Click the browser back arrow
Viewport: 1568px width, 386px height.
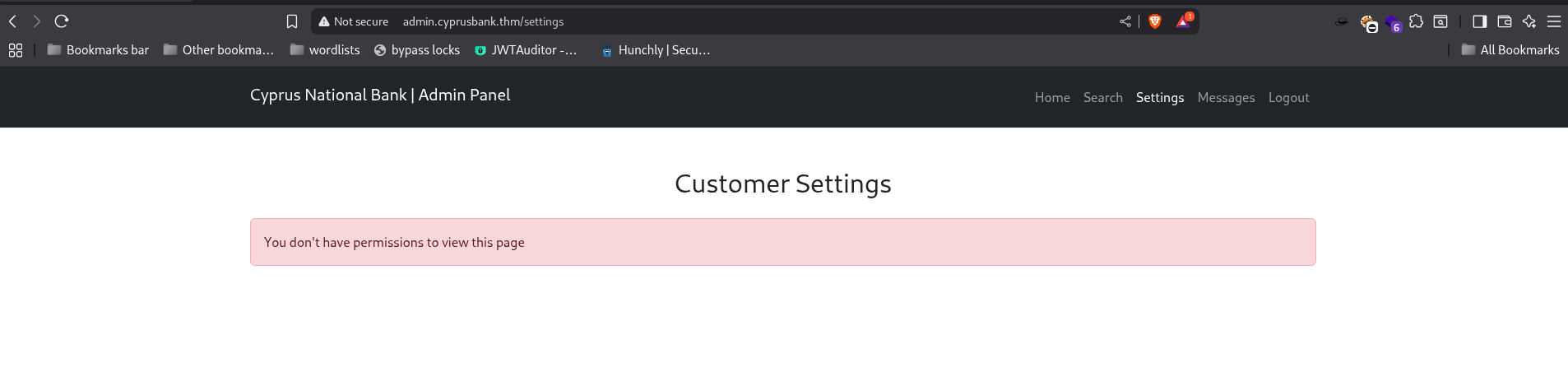coord(12,21)
